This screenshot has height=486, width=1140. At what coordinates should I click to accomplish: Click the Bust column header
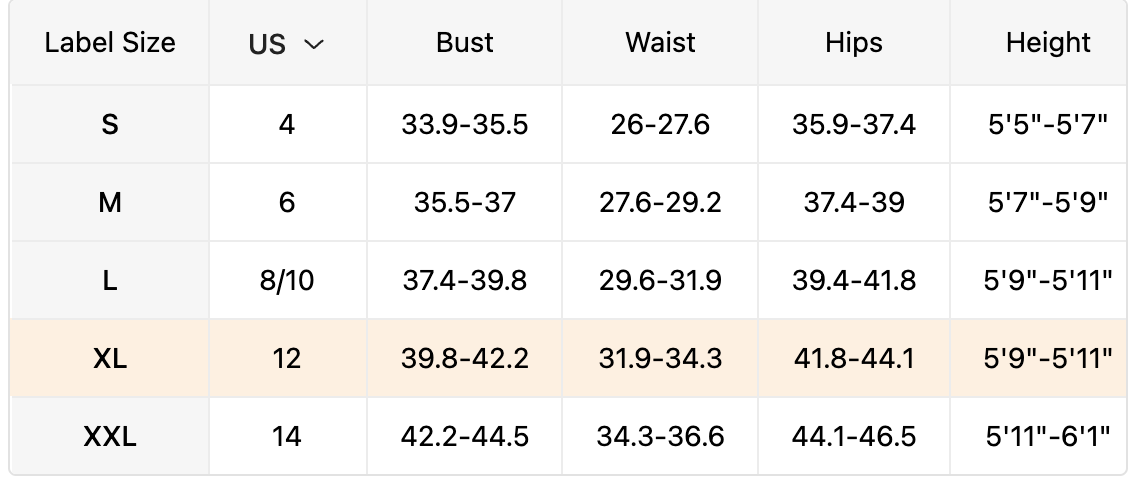coord(465,43)
